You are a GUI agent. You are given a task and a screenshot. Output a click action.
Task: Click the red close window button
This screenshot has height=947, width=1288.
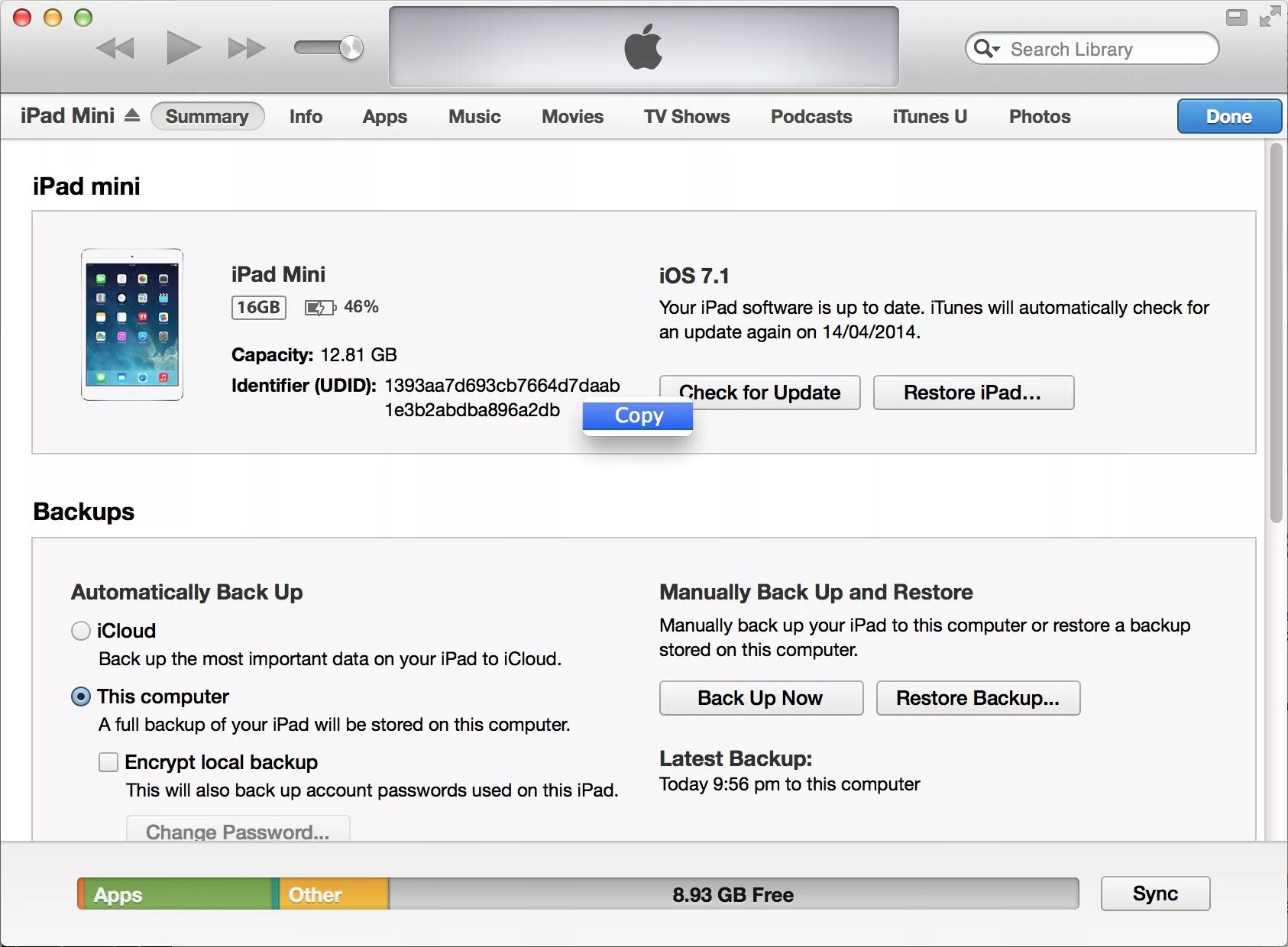click(x=22, y=17)
